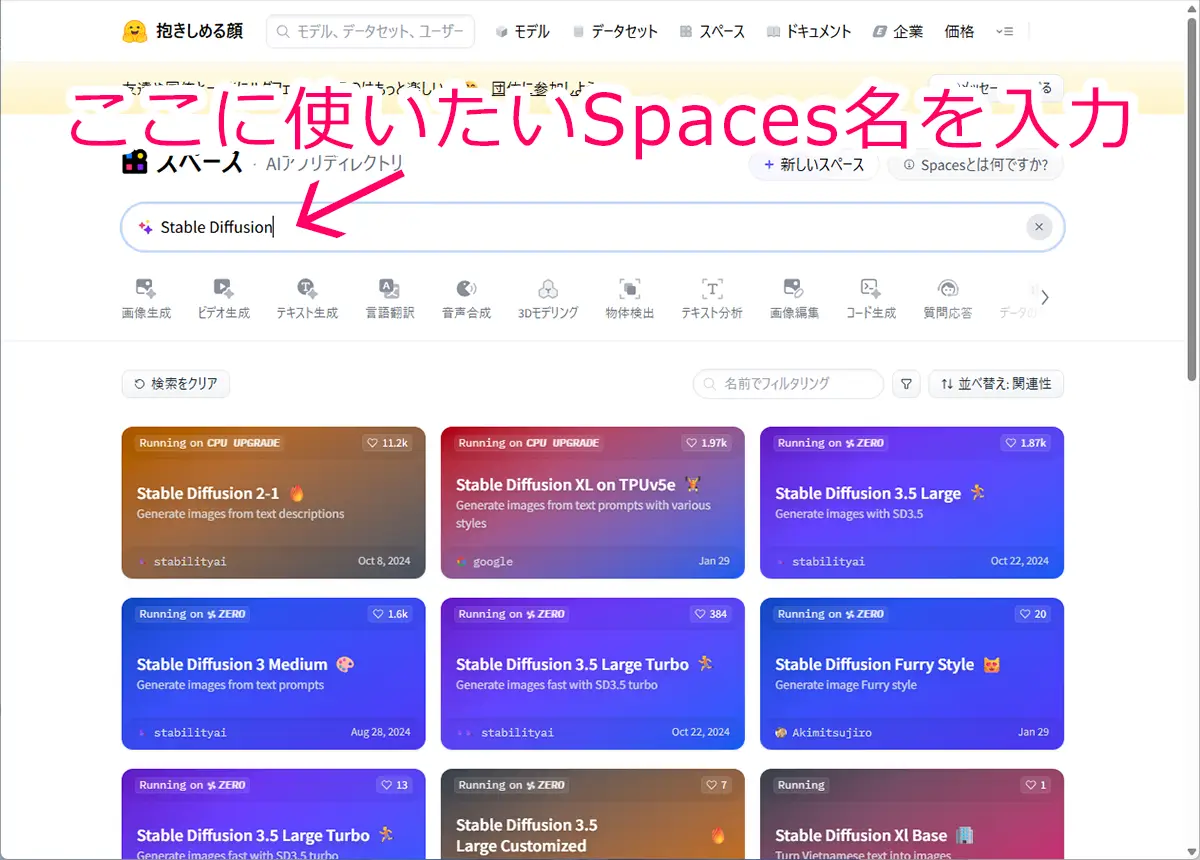Image resolution: width=1200 pixels, height=860 pixels.
Task: Select the 音声合成 category icon
Action: tap(466, 290)
